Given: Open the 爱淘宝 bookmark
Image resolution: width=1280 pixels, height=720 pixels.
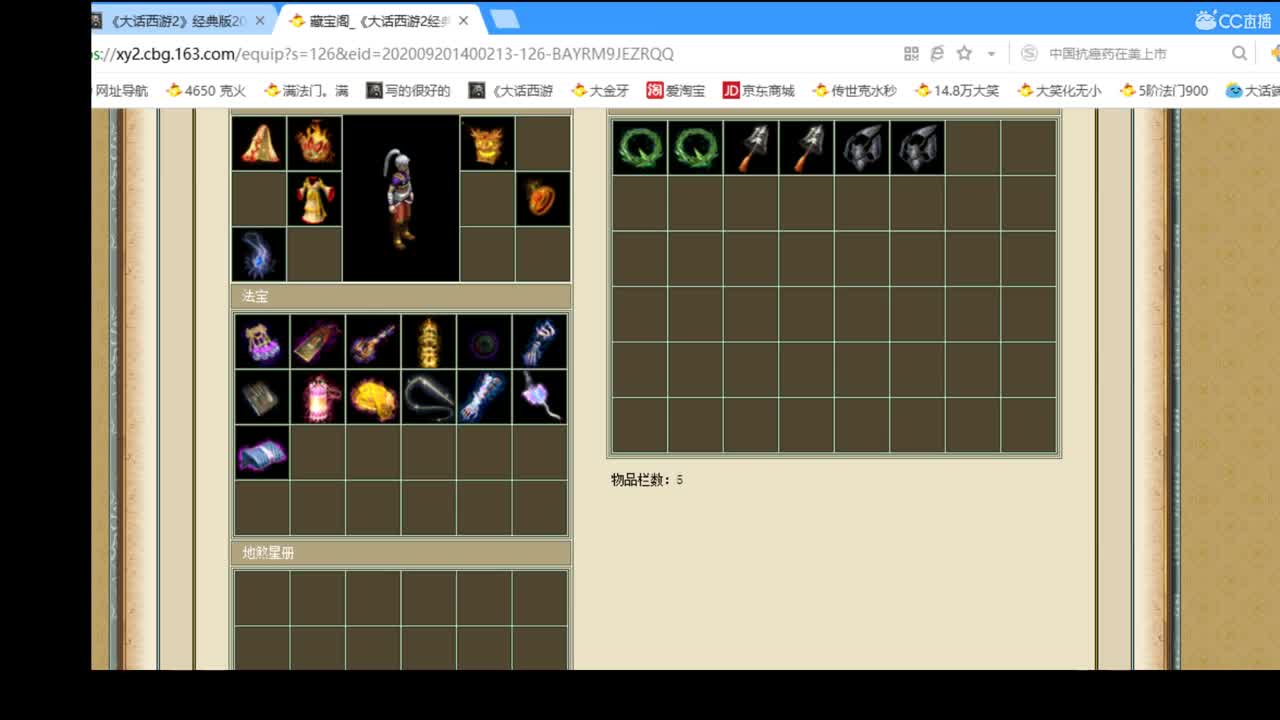Looking at the screenshot, I should click(x=676, y=91).
